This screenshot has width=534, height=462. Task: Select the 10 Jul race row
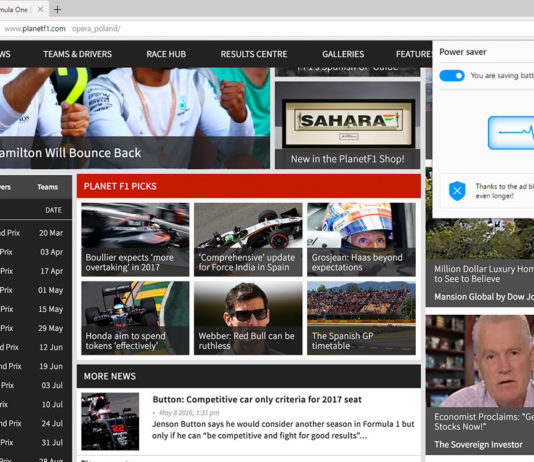[36, 404]
